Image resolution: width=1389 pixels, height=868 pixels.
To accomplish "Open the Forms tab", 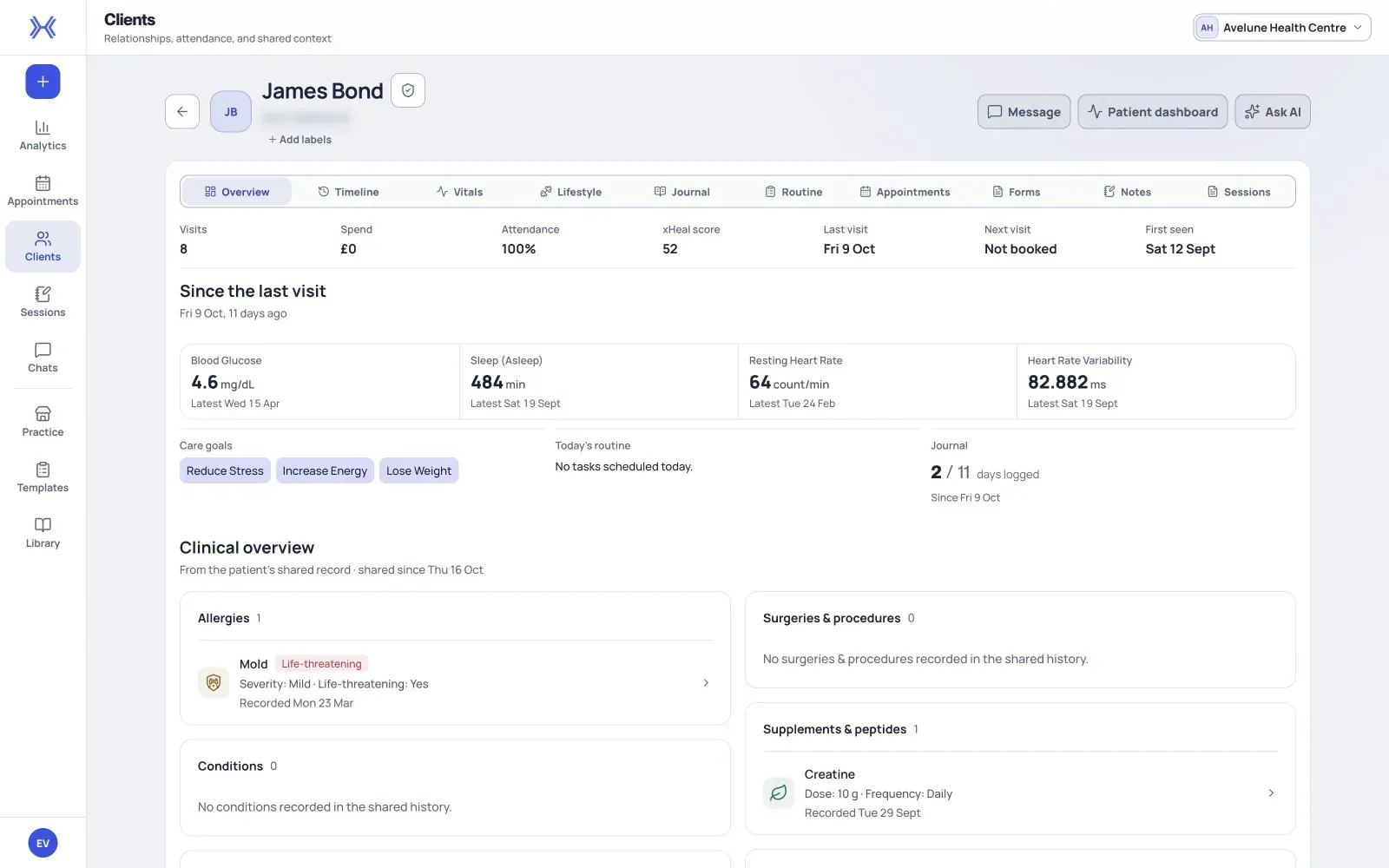I will coord(1016,192).
